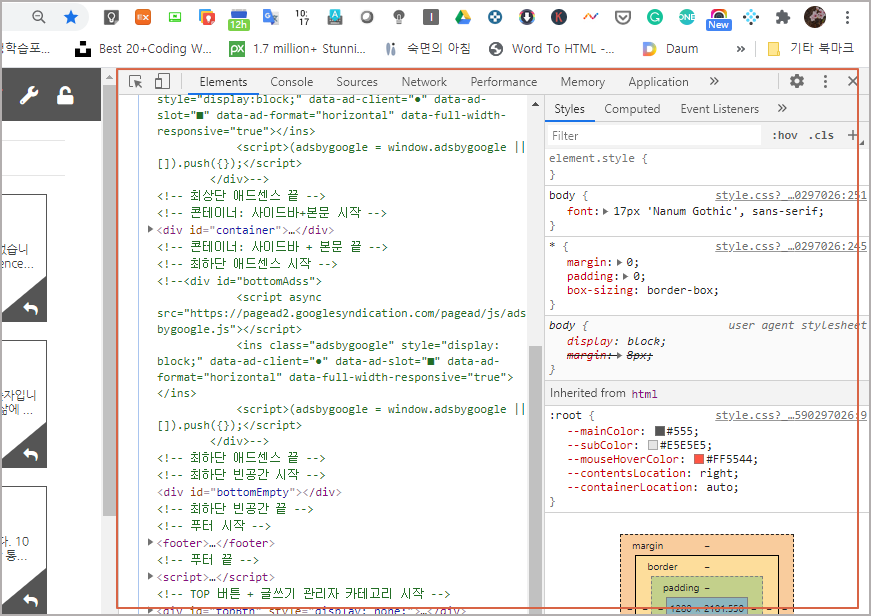The height and width of the screenshot is (616, 871).
Task: Click the --mainColor #555 color swatch
Action: (659, 431)
